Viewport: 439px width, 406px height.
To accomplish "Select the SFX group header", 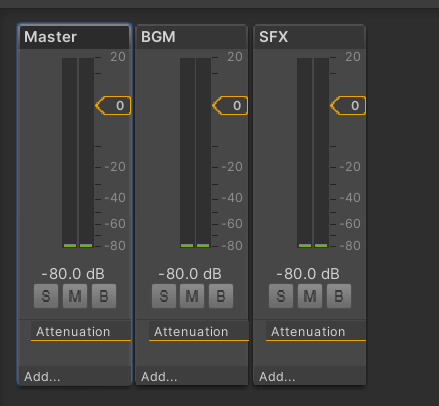I will tap(310, 37).
